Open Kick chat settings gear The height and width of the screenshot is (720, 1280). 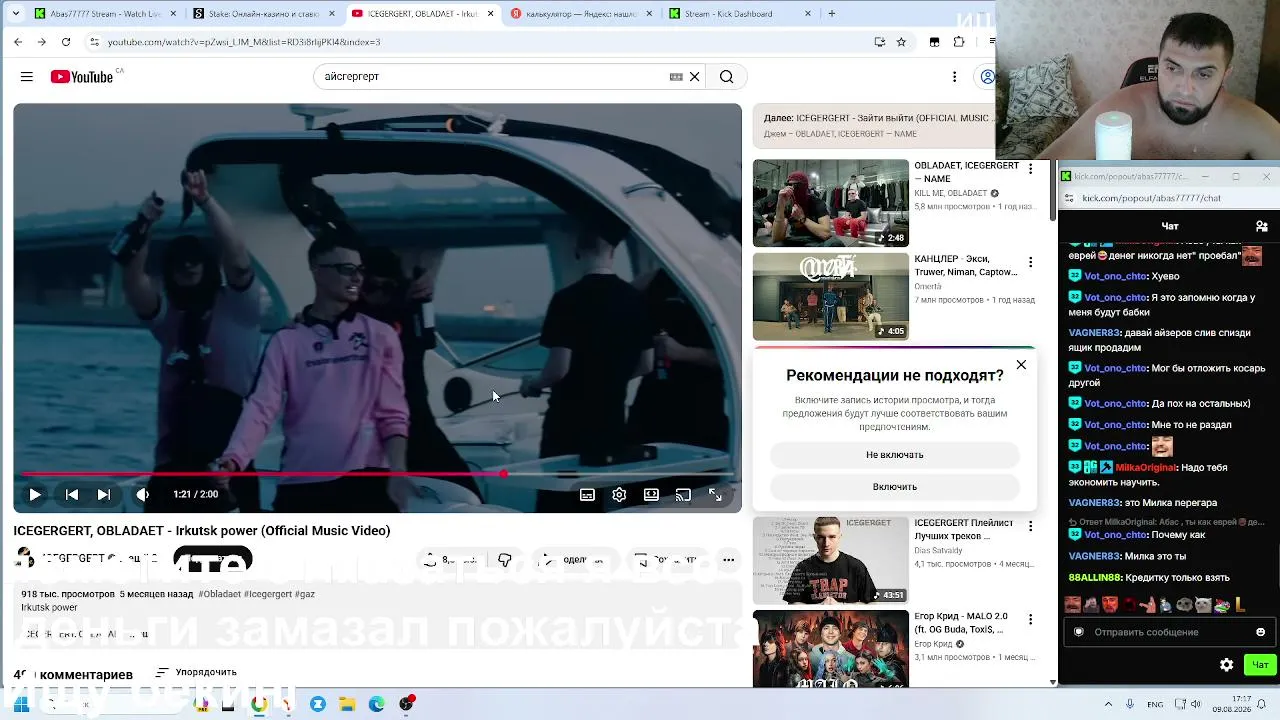click(1227, 665)
